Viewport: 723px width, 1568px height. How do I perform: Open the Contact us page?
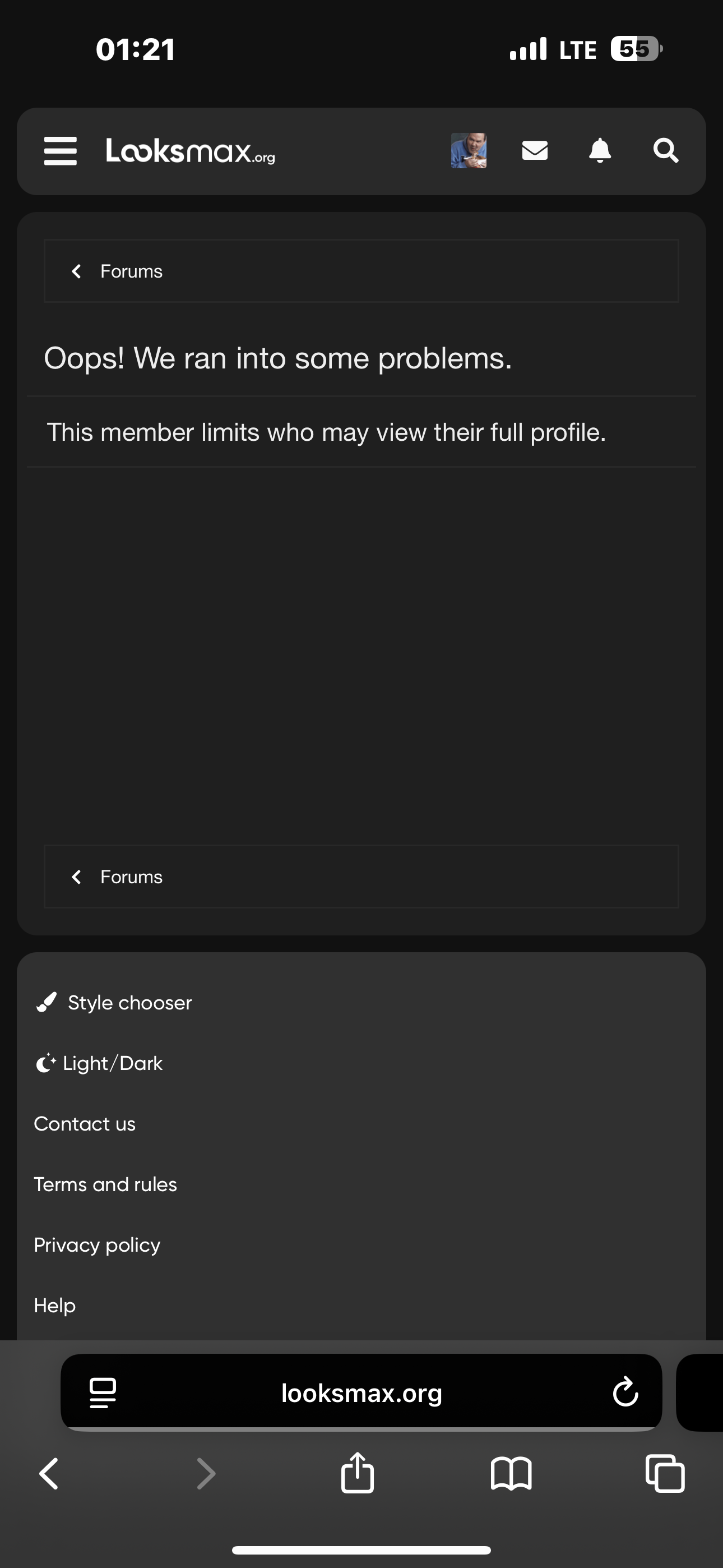tap(85, 1124)
